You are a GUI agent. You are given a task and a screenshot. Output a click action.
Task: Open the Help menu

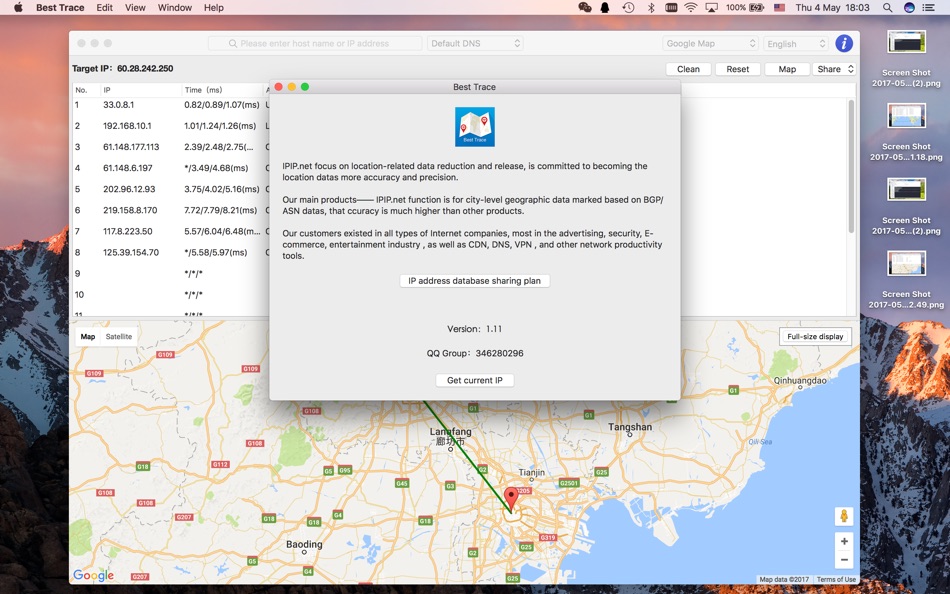[x=213, y=7]
